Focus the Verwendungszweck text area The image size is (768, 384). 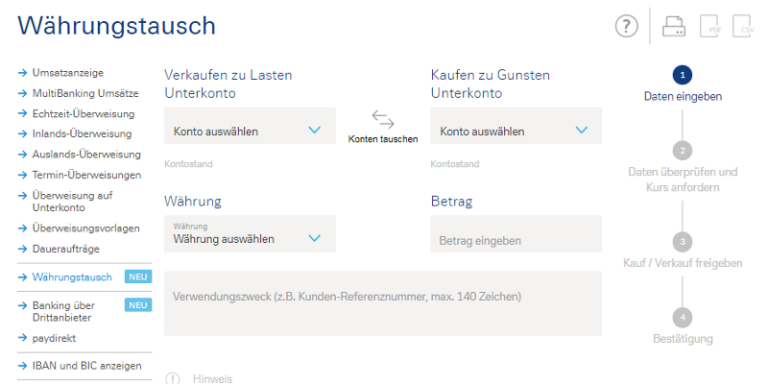383,304
